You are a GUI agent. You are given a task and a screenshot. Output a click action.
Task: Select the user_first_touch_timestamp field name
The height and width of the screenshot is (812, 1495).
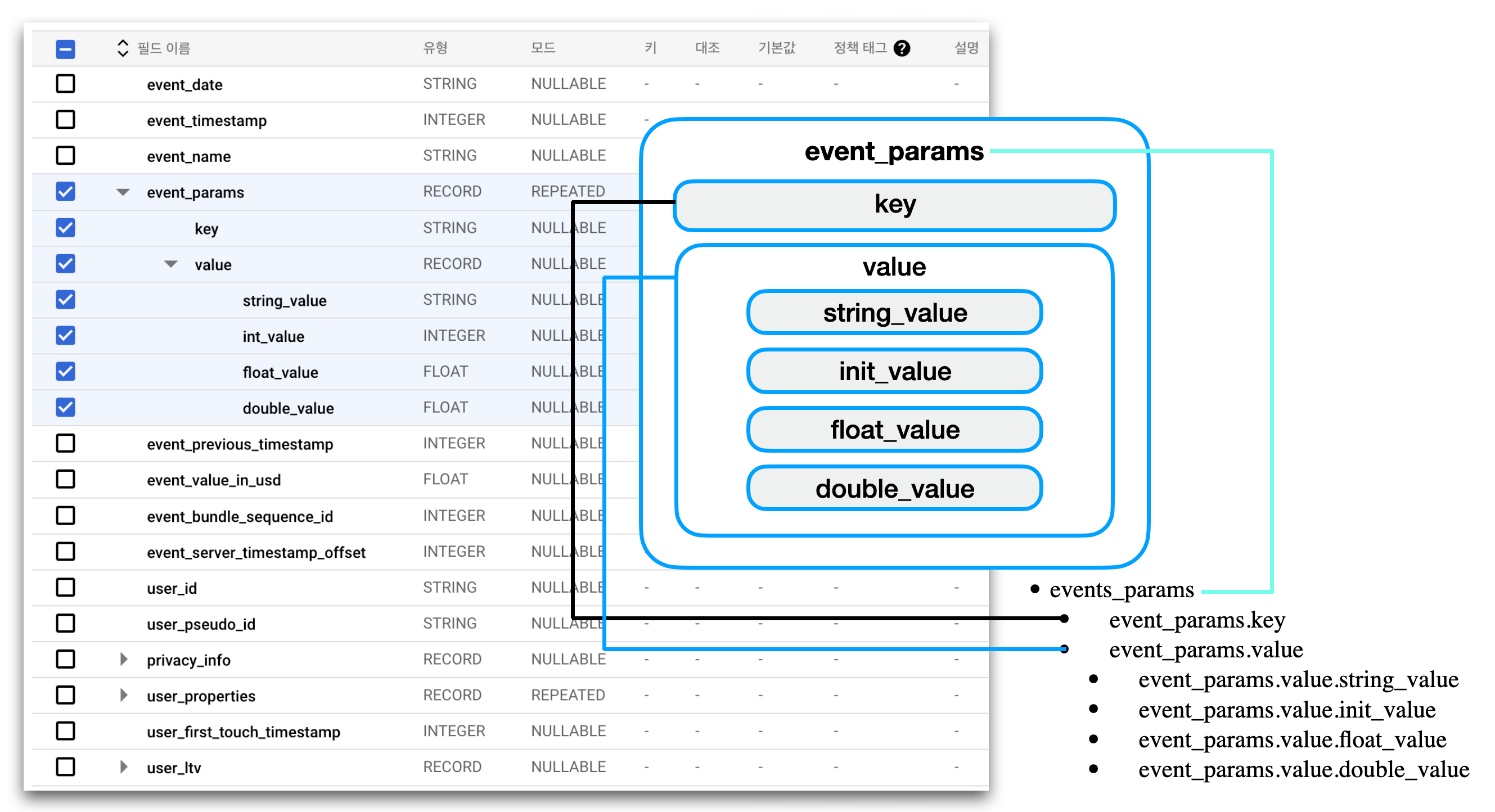(x=243, y=733)
